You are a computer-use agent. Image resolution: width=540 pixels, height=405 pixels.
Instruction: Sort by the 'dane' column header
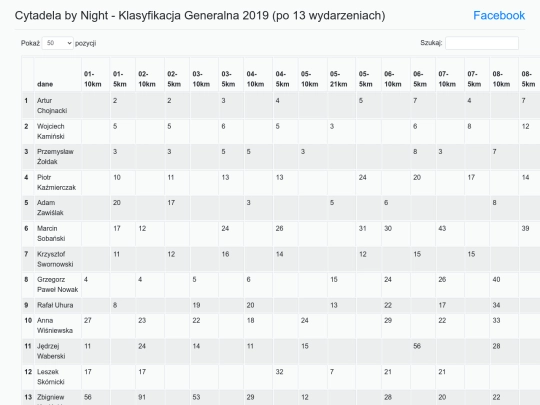coord(58,74)
